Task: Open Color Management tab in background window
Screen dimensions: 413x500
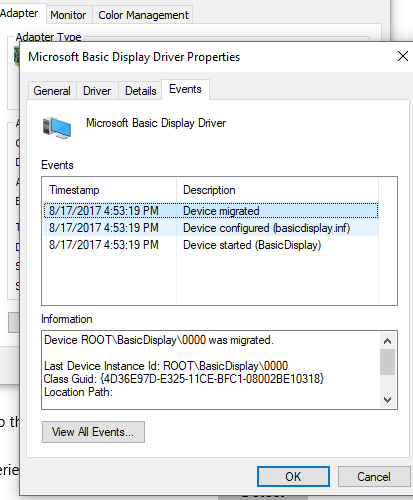Action: pyautogui.click(x=143, y=15)
